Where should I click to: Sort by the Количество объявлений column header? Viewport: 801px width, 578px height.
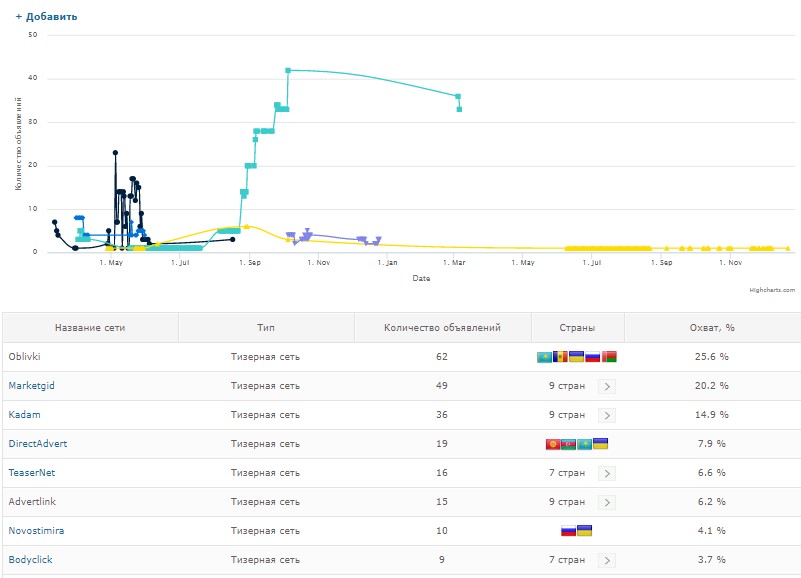coord(442,328)
